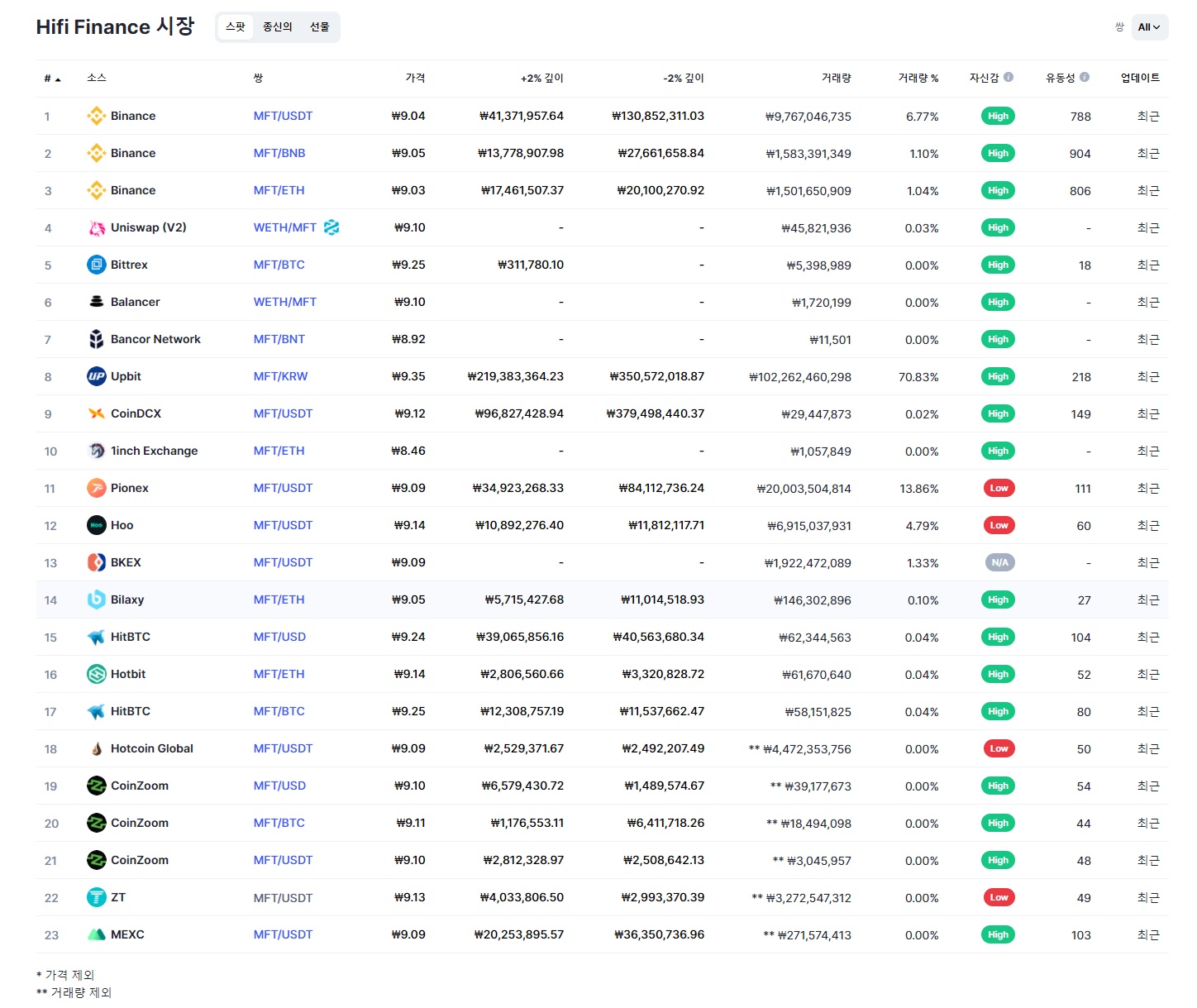Sort by the 업데이트 column header
The width and height of the screenshot is (1197, 1008).
[1140, 78]
